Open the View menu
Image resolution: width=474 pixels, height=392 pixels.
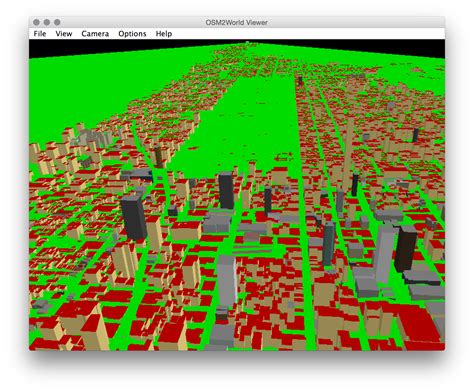pos(64,34)
